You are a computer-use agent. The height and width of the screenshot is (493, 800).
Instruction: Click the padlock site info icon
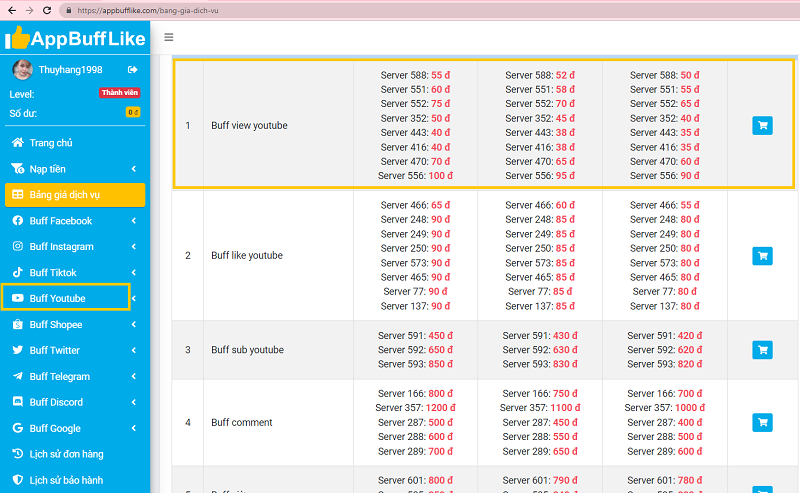pos(68,10)
